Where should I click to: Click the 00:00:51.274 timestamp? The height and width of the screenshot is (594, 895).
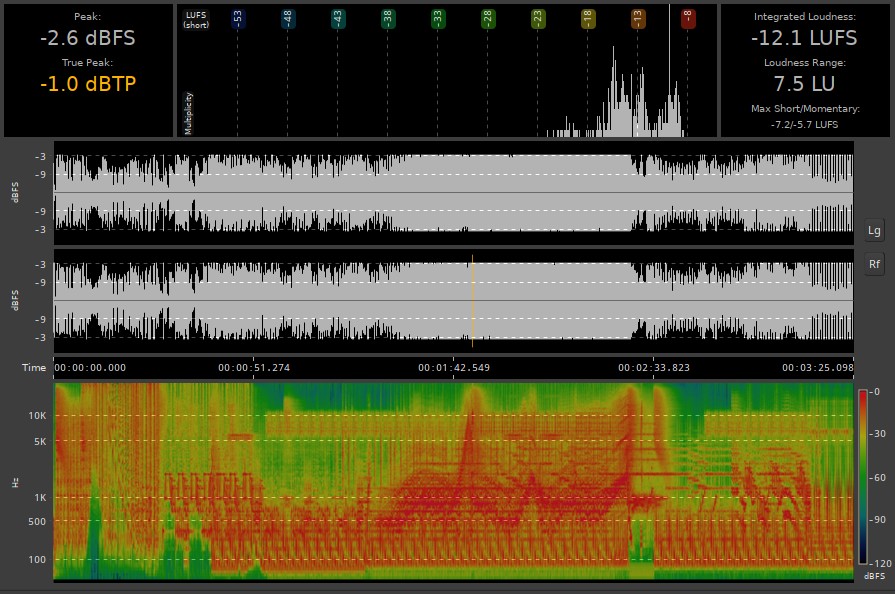254,367
